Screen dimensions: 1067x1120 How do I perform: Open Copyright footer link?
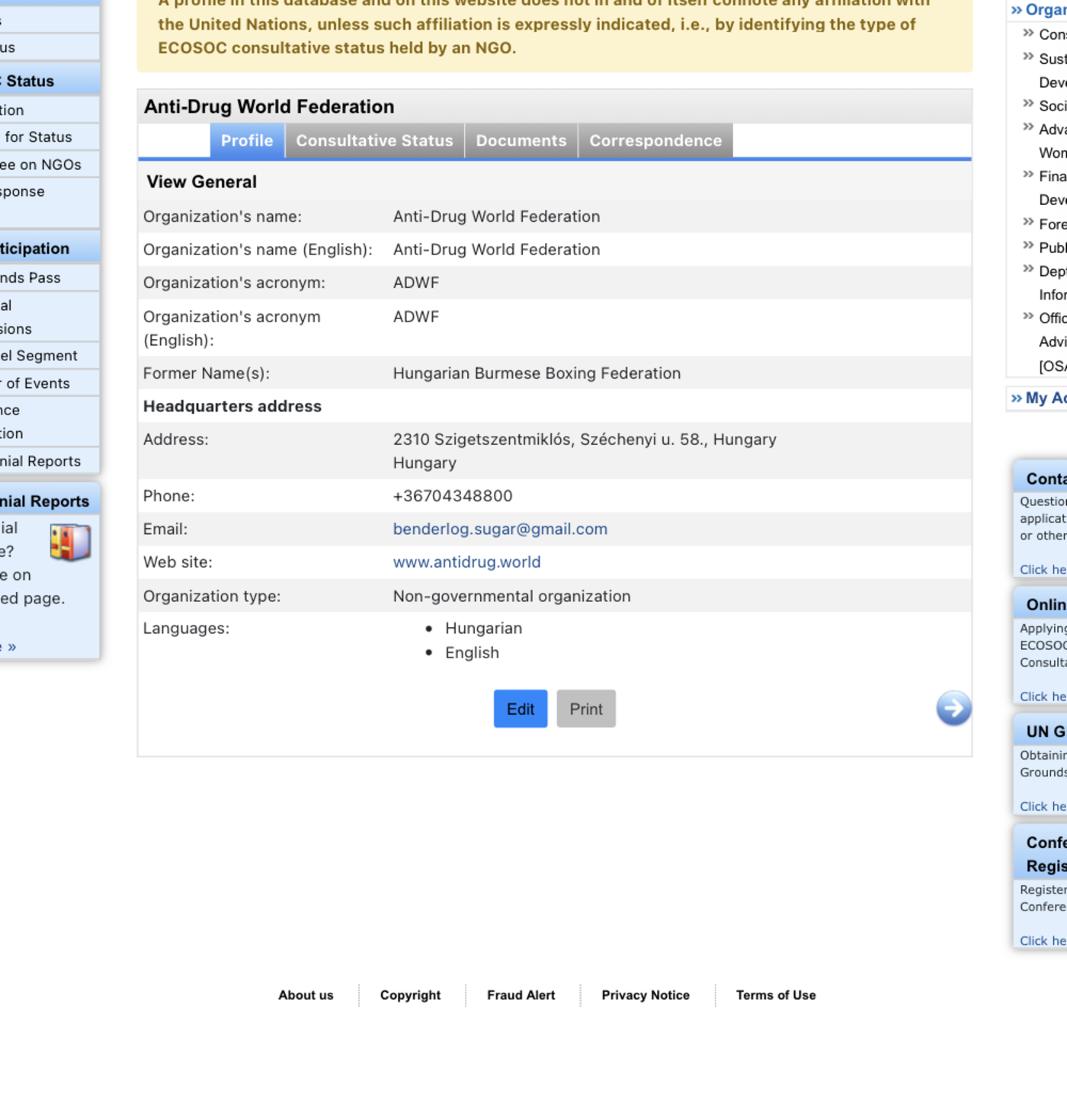410,995
